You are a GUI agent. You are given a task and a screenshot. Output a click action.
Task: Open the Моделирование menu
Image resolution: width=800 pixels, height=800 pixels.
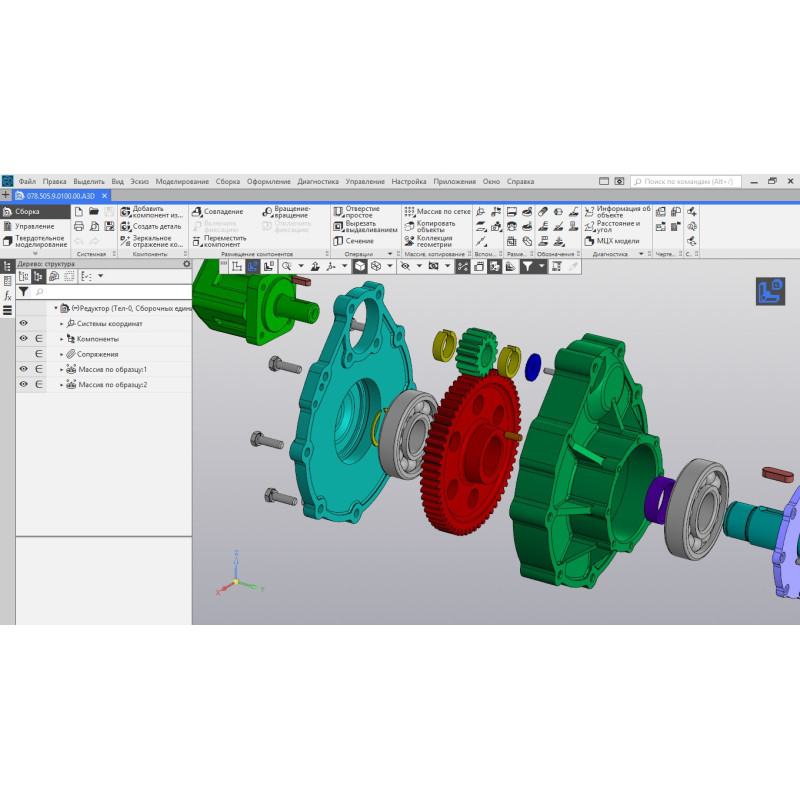[182, 182]
